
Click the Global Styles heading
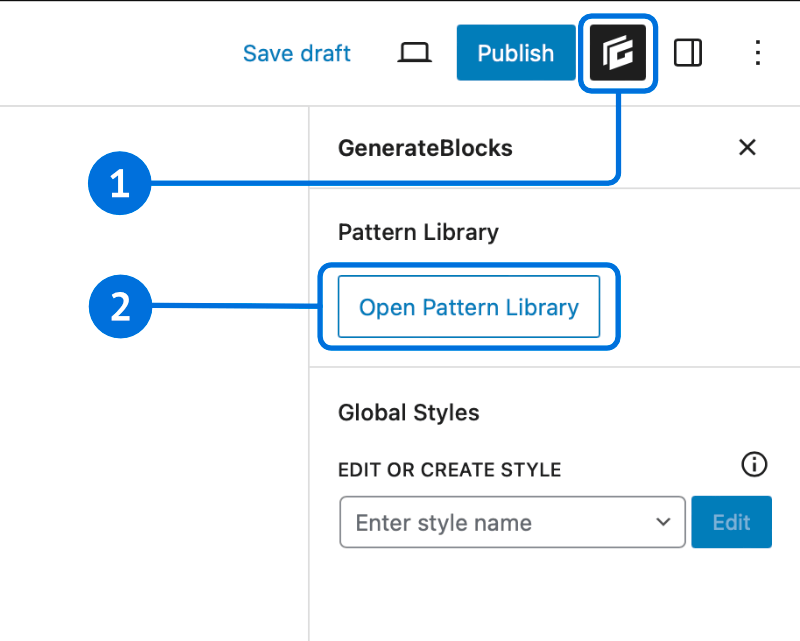click(x=409, y=412)
